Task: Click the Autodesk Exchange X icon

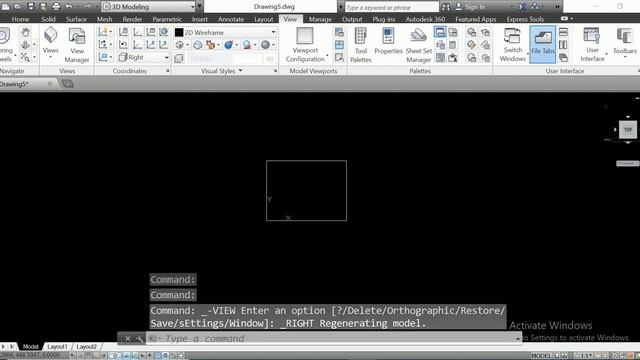Action: pos(522,7)
